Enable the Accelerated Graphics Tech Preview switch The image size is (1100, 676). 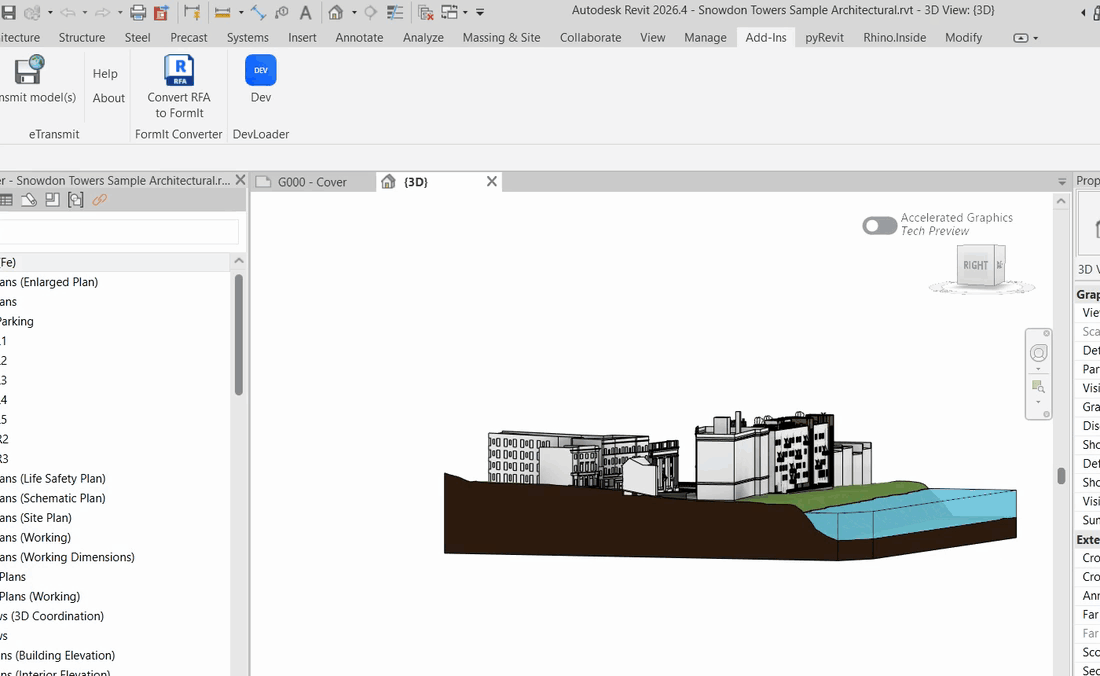(880, 225)
